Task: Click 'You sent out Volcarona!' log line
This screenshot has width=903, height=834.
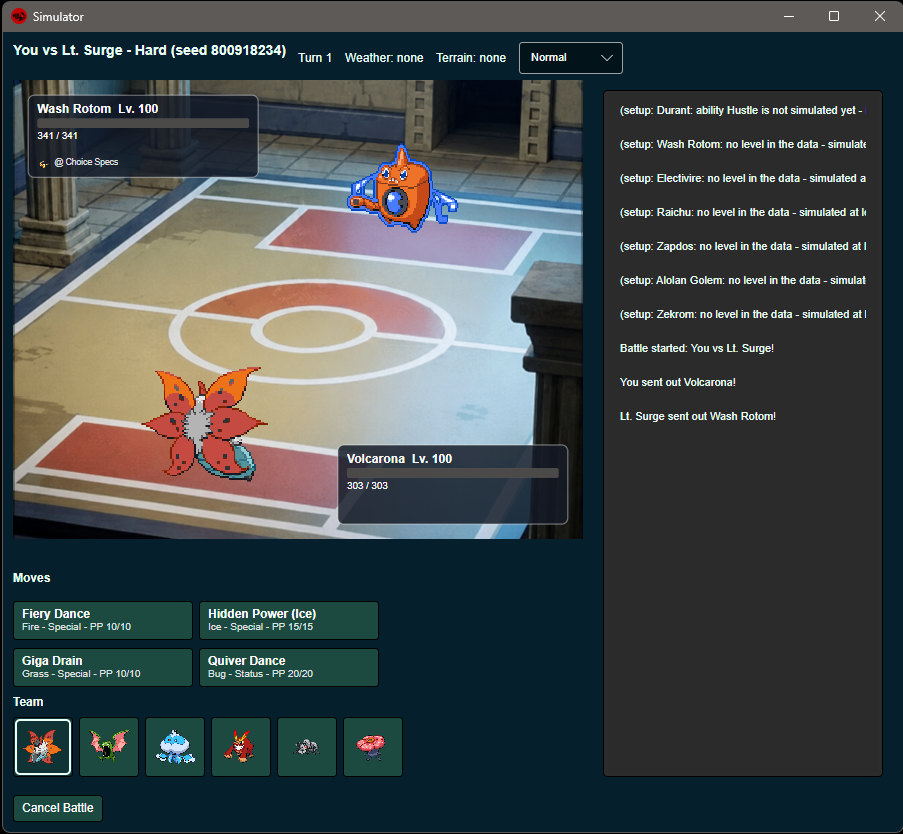Action: click(x=678, y=382)
